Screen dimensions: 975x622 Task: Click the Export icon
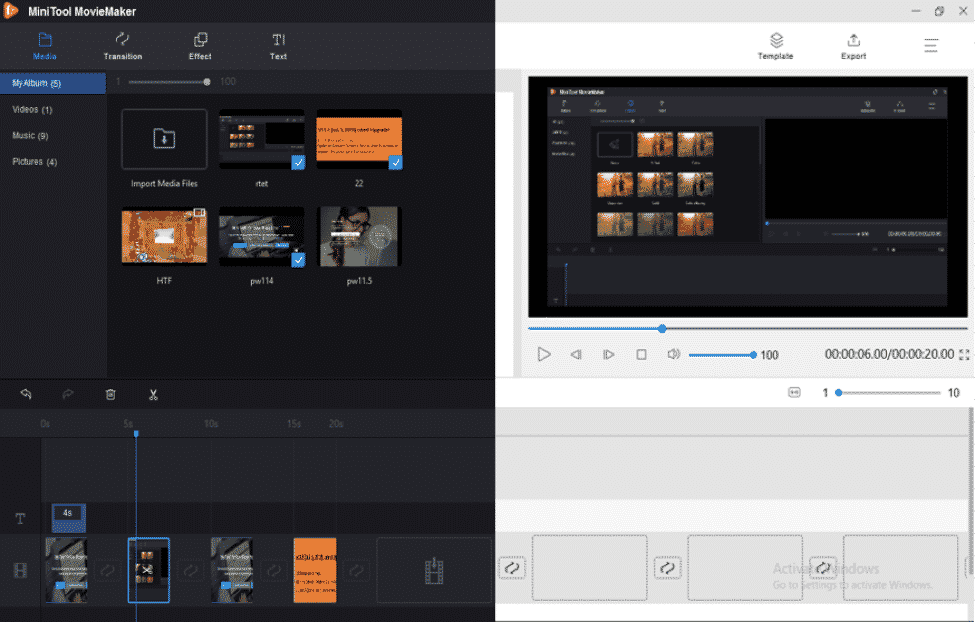(x=853, y=46)
